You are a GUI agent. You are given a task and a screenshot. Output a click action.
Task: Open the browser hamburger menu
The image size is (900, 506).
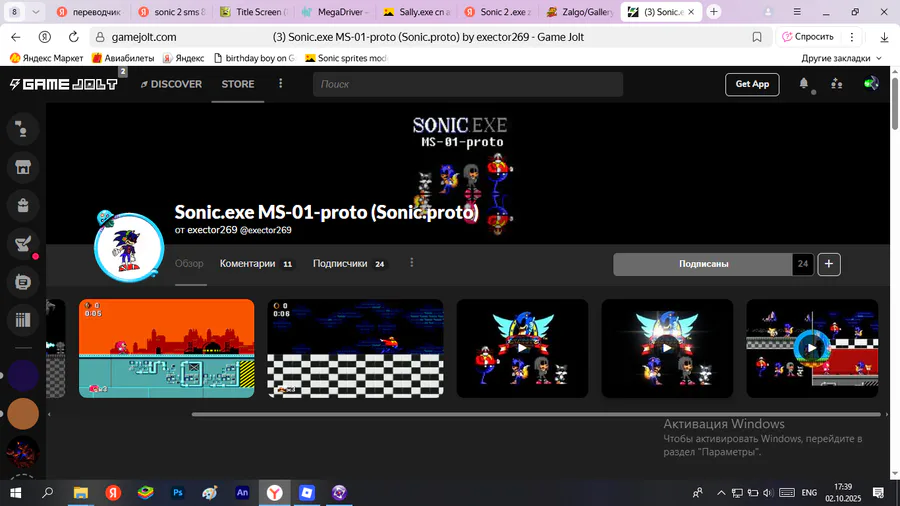[x=797, y=11]
